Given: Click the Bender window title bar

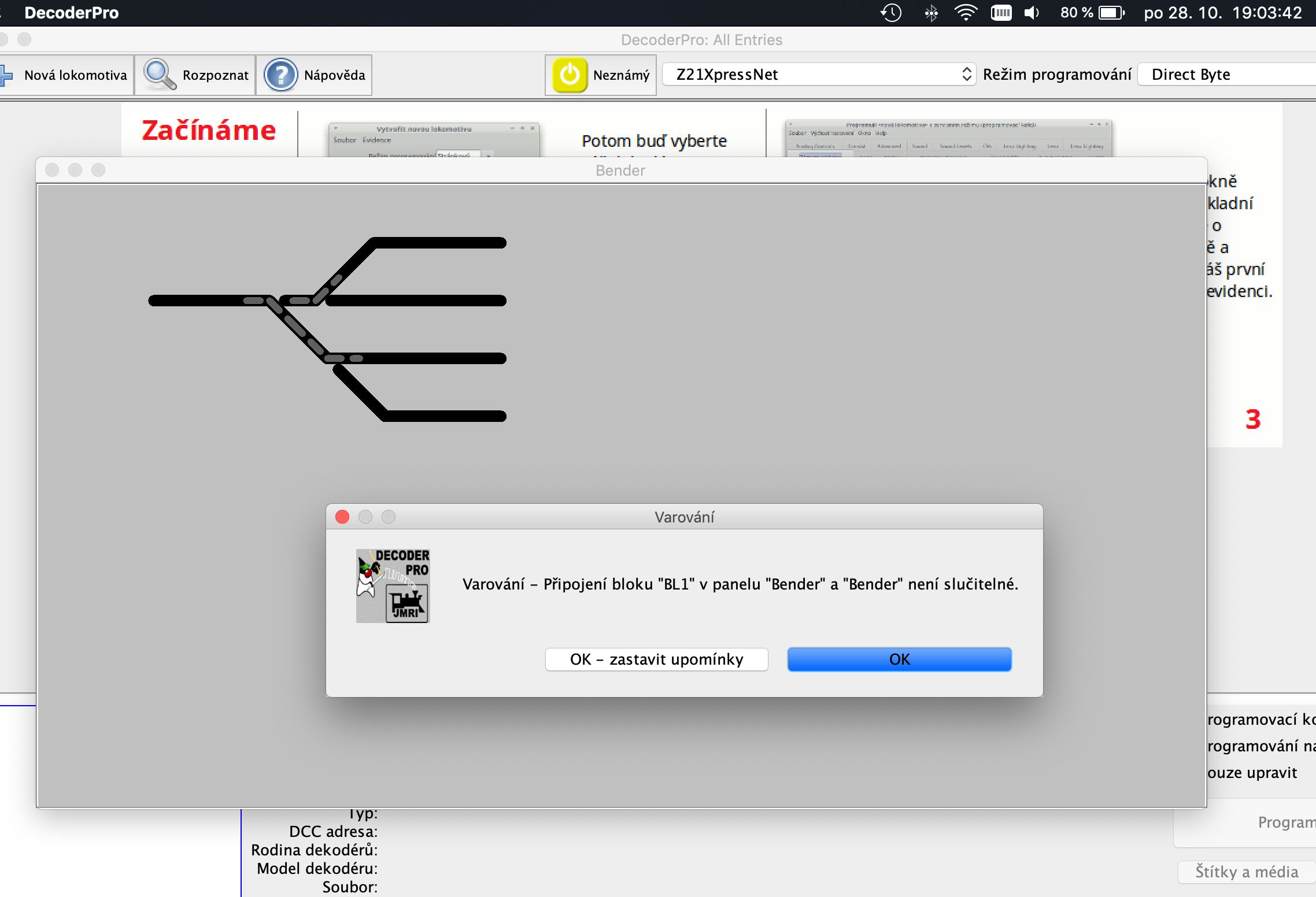Looking at the screenshot, I should tap(620, 170).
